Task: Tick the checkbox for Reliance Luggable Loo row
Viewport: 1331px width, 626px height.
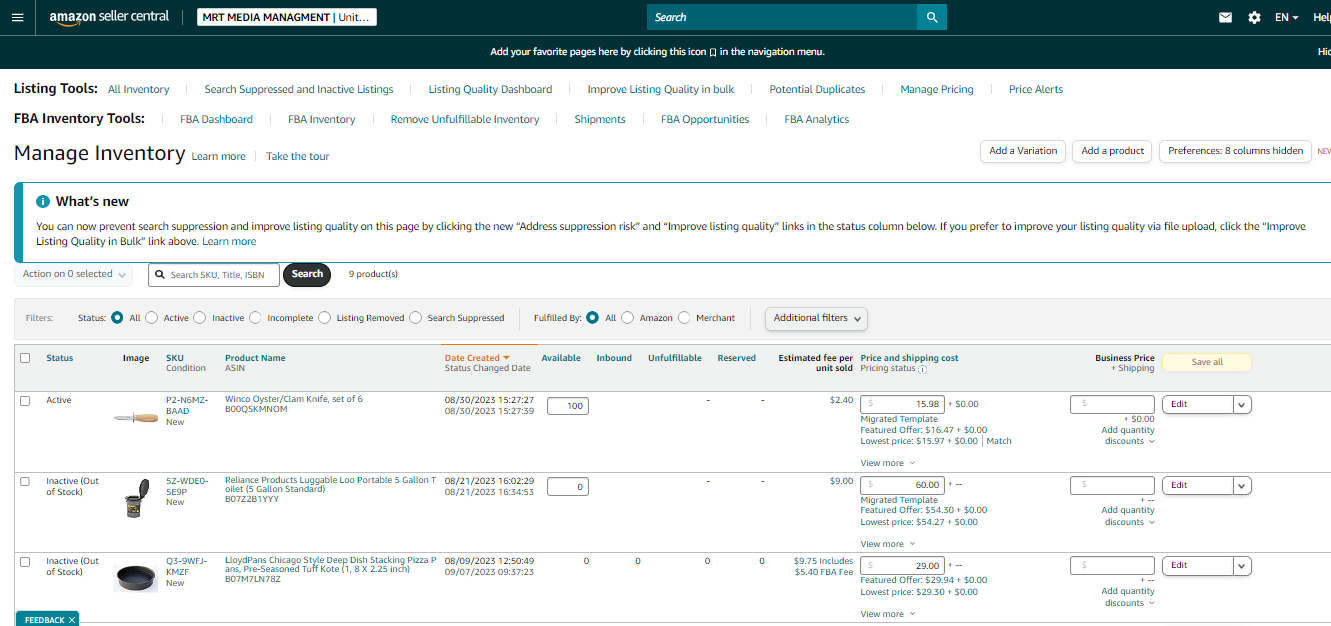Action: click(25, 481)
